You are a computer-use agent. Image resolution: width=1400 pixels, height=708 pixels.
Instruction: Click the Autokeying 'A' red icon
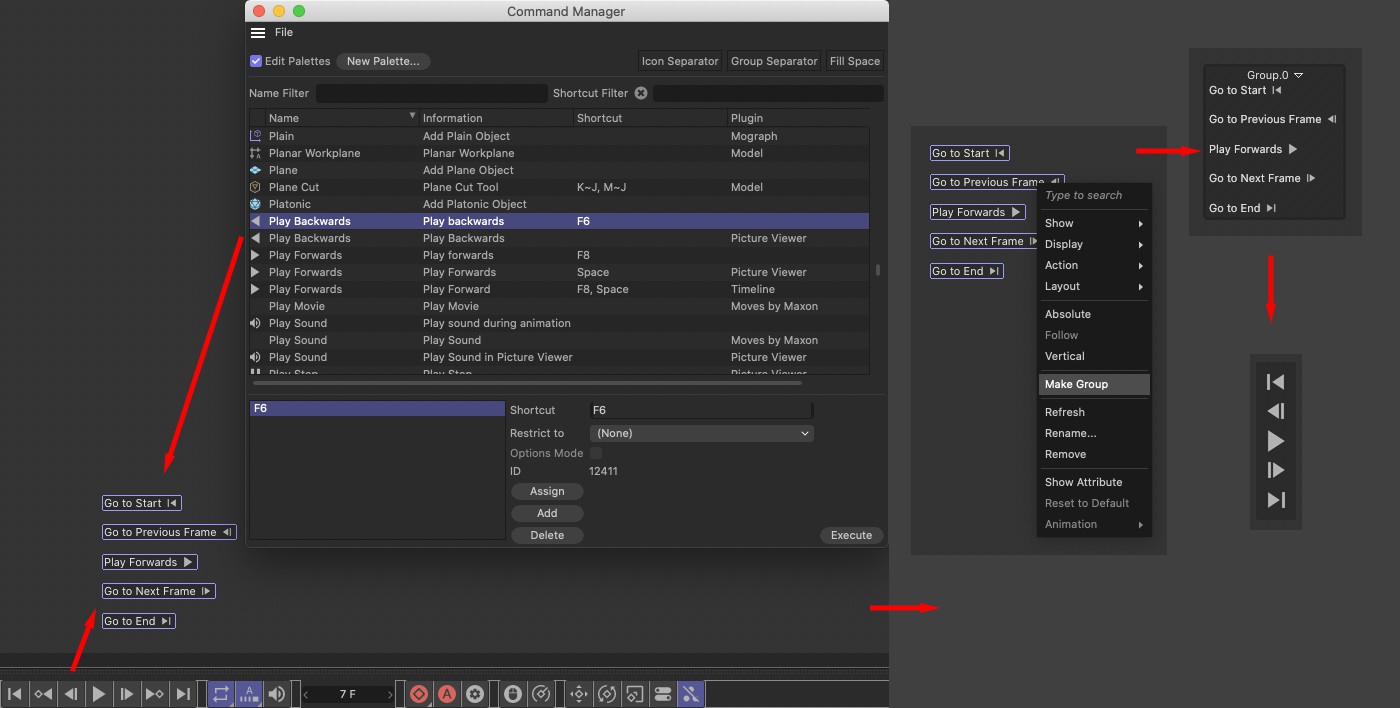pos(447,694)
